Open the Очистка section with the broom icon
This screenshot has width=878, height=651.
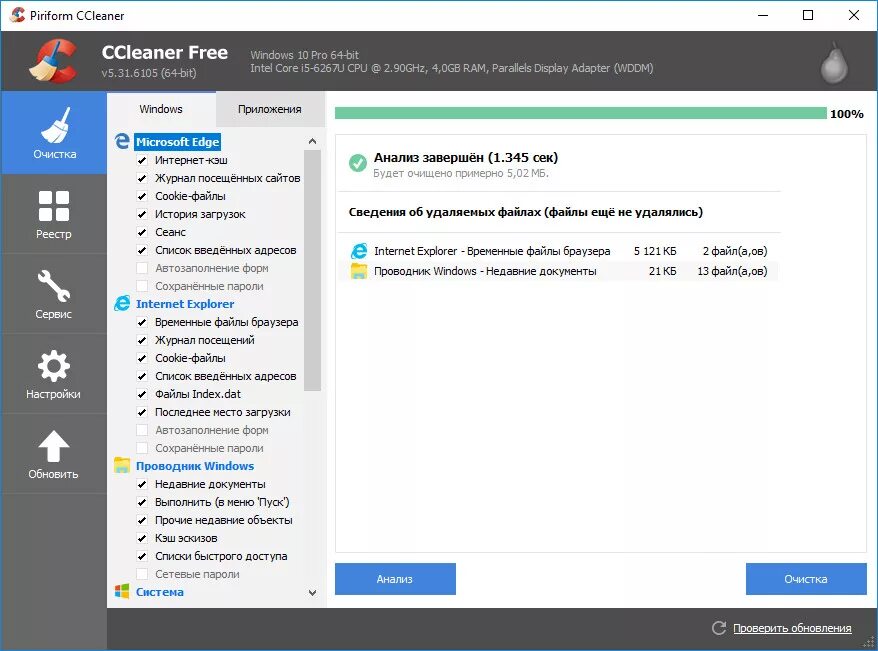coord(54,133)
